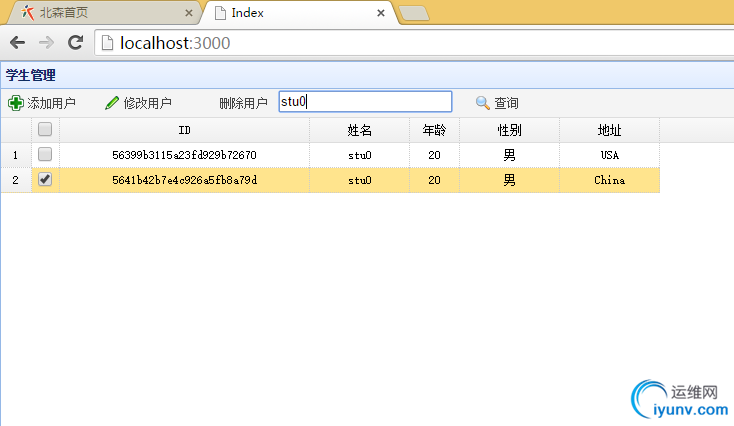Click the pencil edit-user icon
Image resolution: width=734 pixels, height=426 pixels.
(112, 103)
